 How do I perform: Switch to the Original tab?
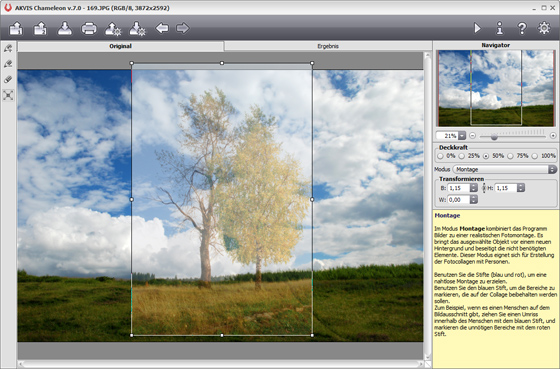(121, 46)
